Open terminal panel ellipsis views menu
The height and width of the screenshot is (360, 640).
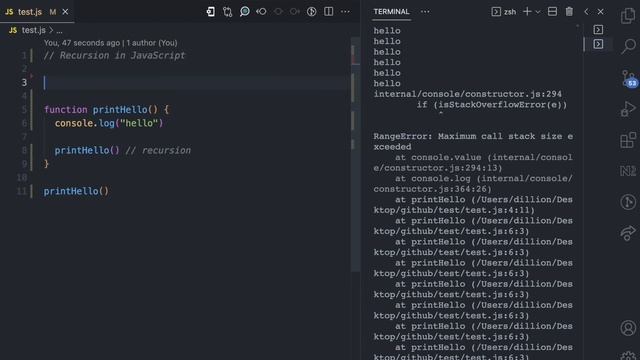pos(425,11)
